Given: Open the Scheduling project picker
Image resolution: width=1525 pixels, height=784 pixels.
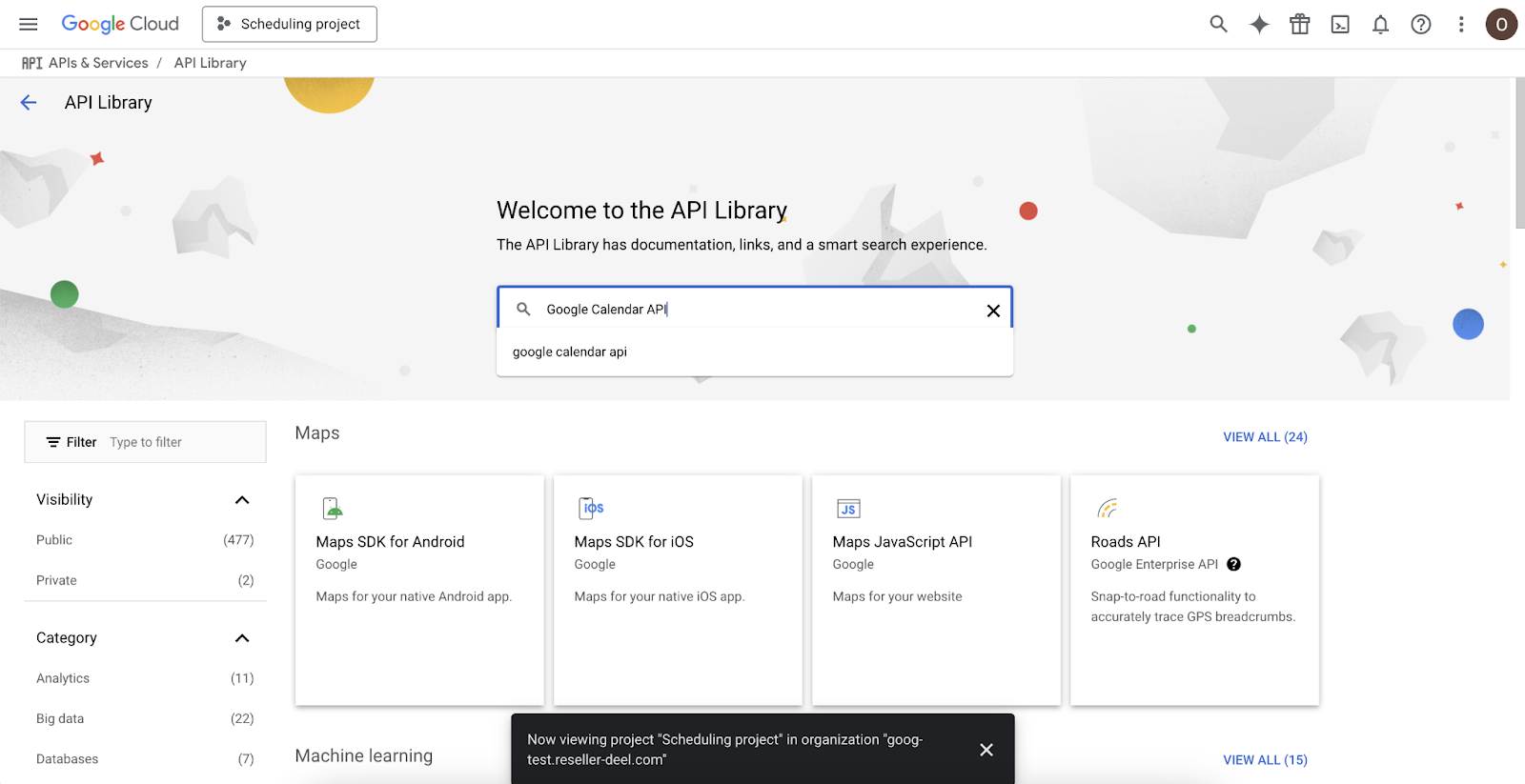Looking at the screenshot, I should pyautogui.click(x=290, y=24).
